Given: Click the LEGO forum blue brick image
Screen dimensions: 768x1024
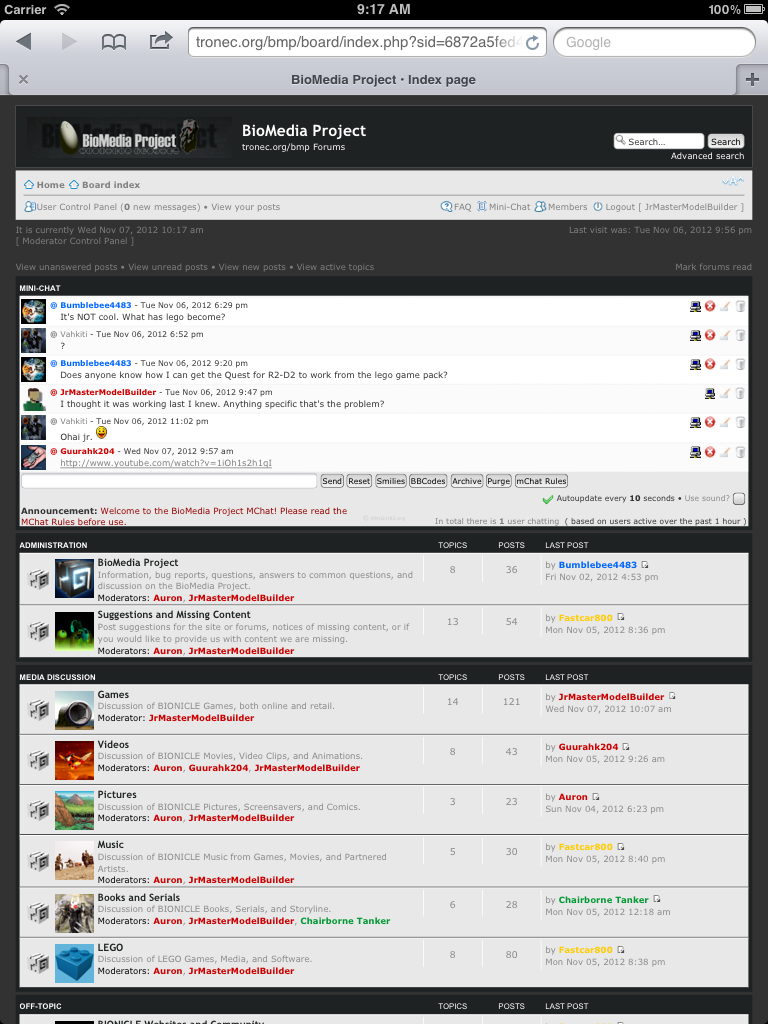Looking at the screenshot, I should click(x=74, y=963).
